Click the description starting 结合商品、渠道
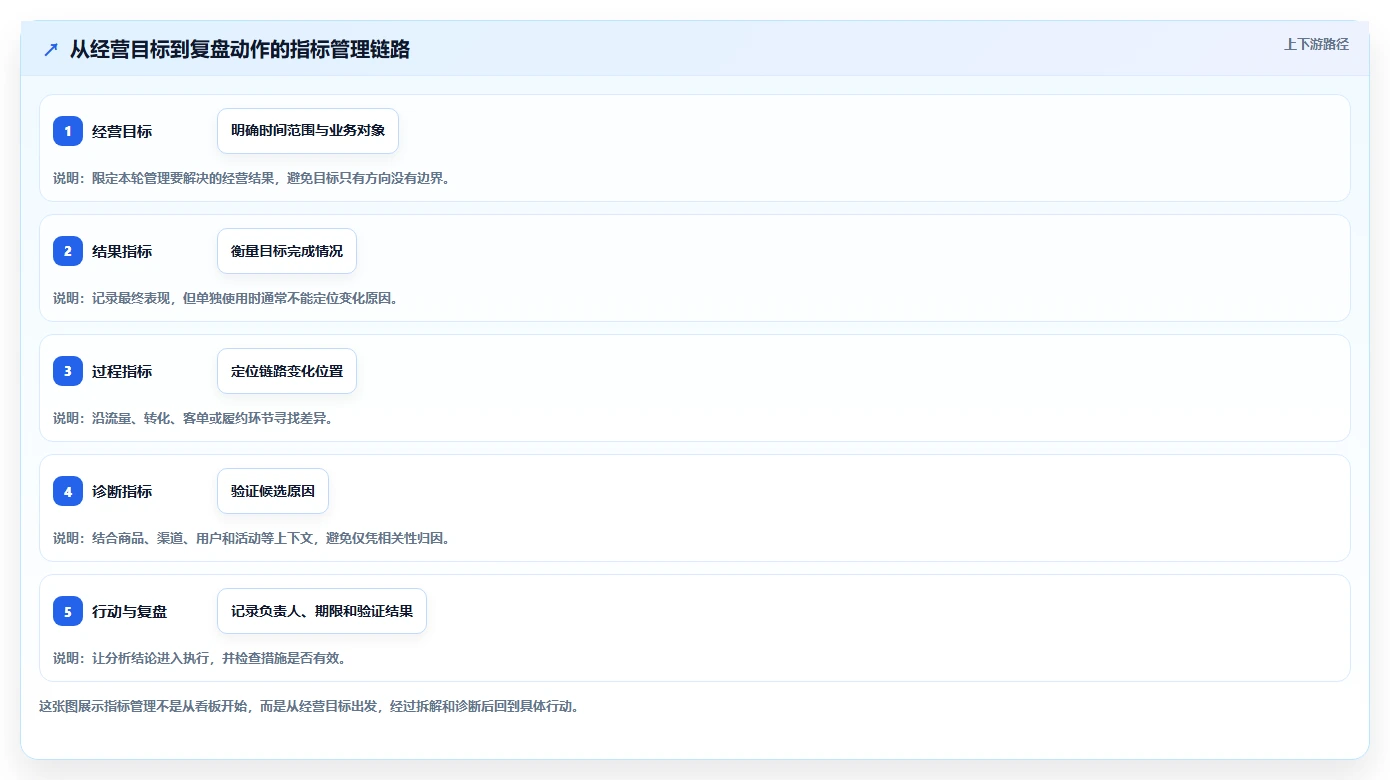The image size is (1390, 780). click(x=251, y=538)
